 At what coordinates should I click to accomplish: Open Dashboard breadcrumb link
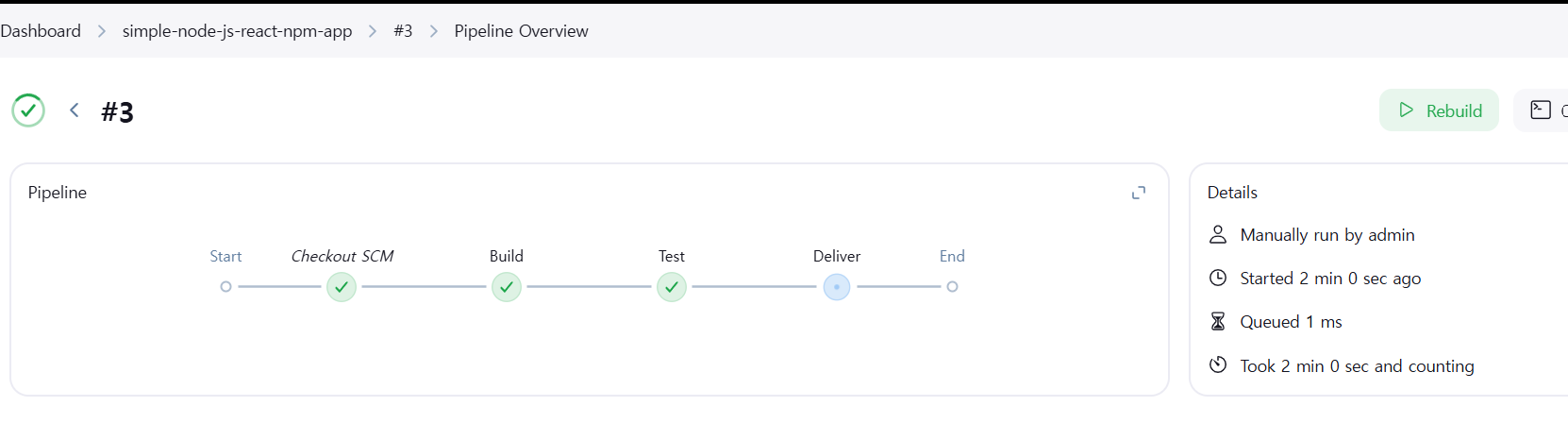coord(41,31)
